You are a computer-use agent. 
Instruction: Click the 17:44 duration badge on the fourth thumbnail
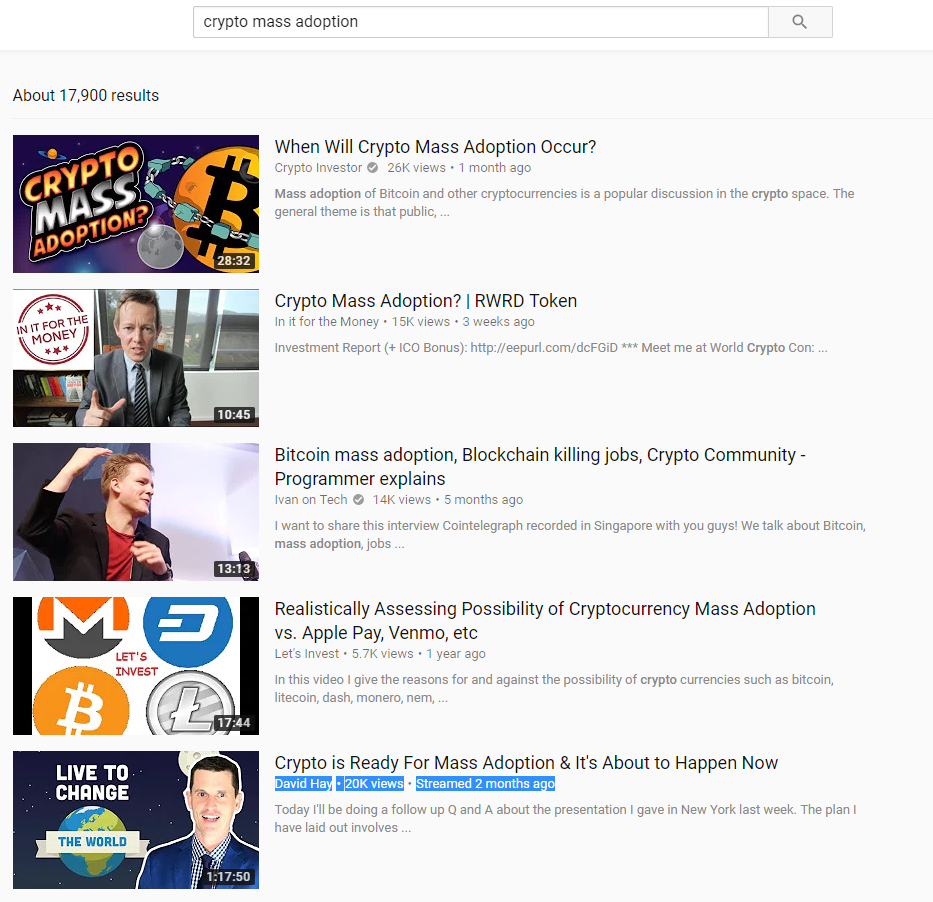coord(234,723)
